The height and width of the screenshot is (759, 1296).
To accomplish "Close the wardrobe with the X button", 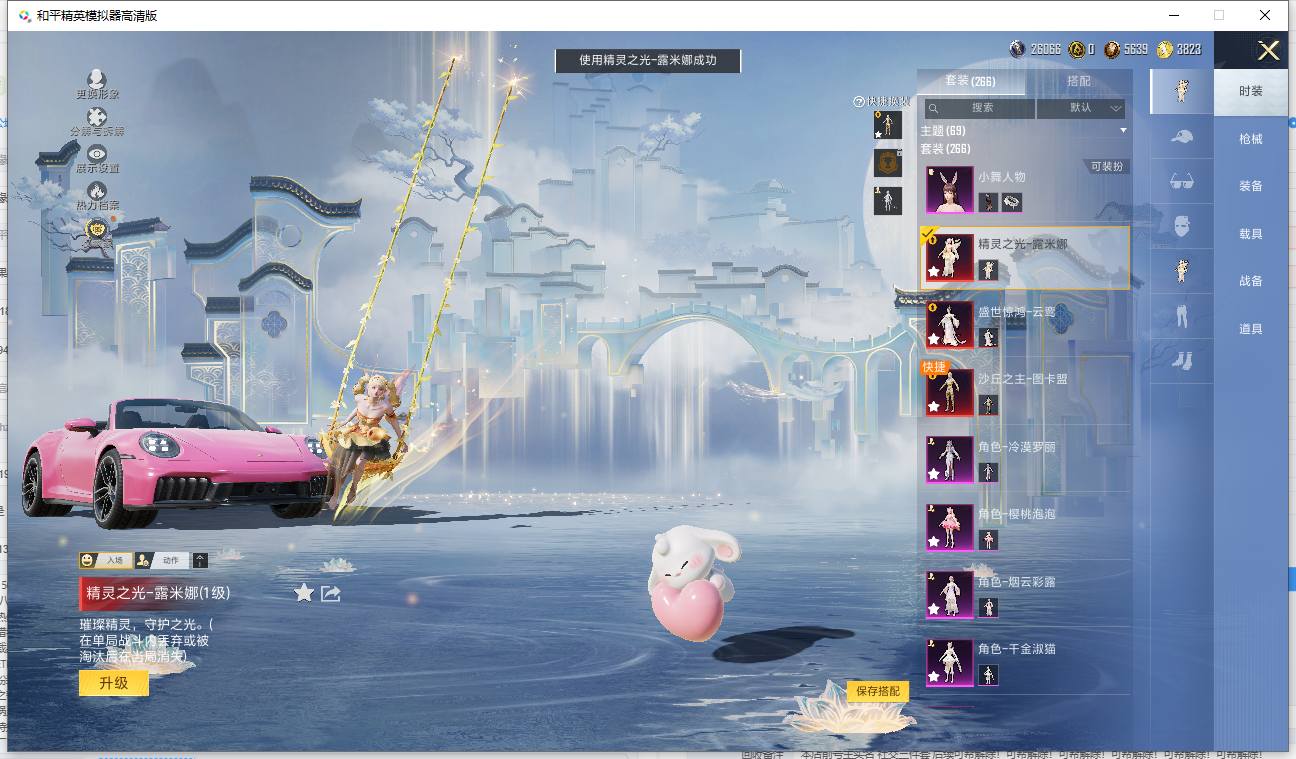I will tap(1269, 51).
